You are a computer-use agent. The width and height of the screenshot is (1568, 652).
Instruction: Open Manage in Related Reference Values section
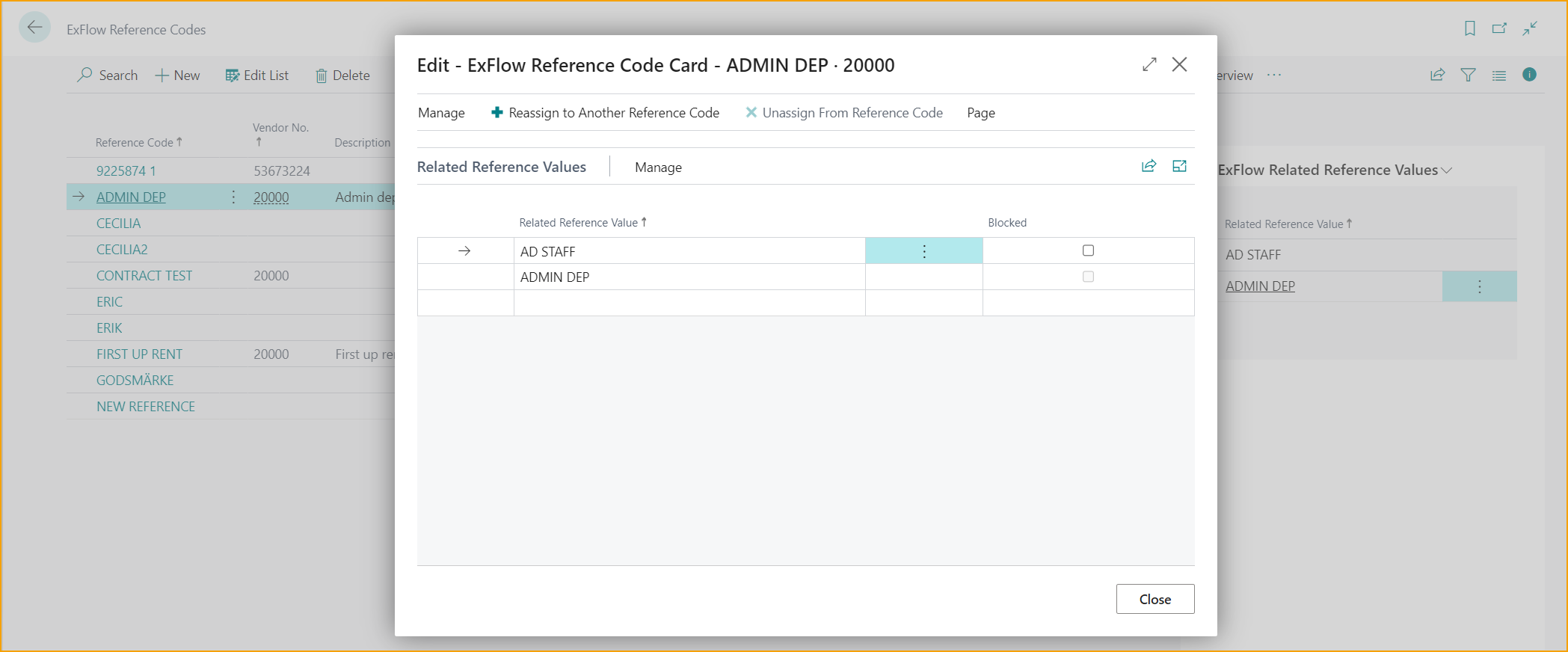point(658,167)
